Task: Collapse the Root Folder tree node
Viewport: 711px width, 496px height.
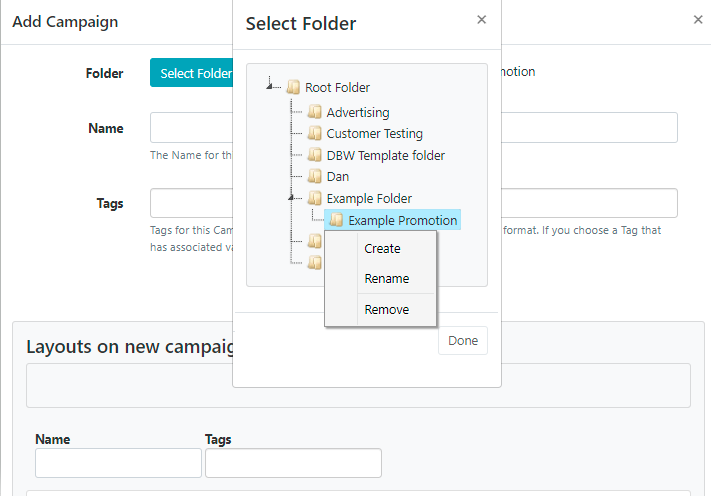Action: 270,86
